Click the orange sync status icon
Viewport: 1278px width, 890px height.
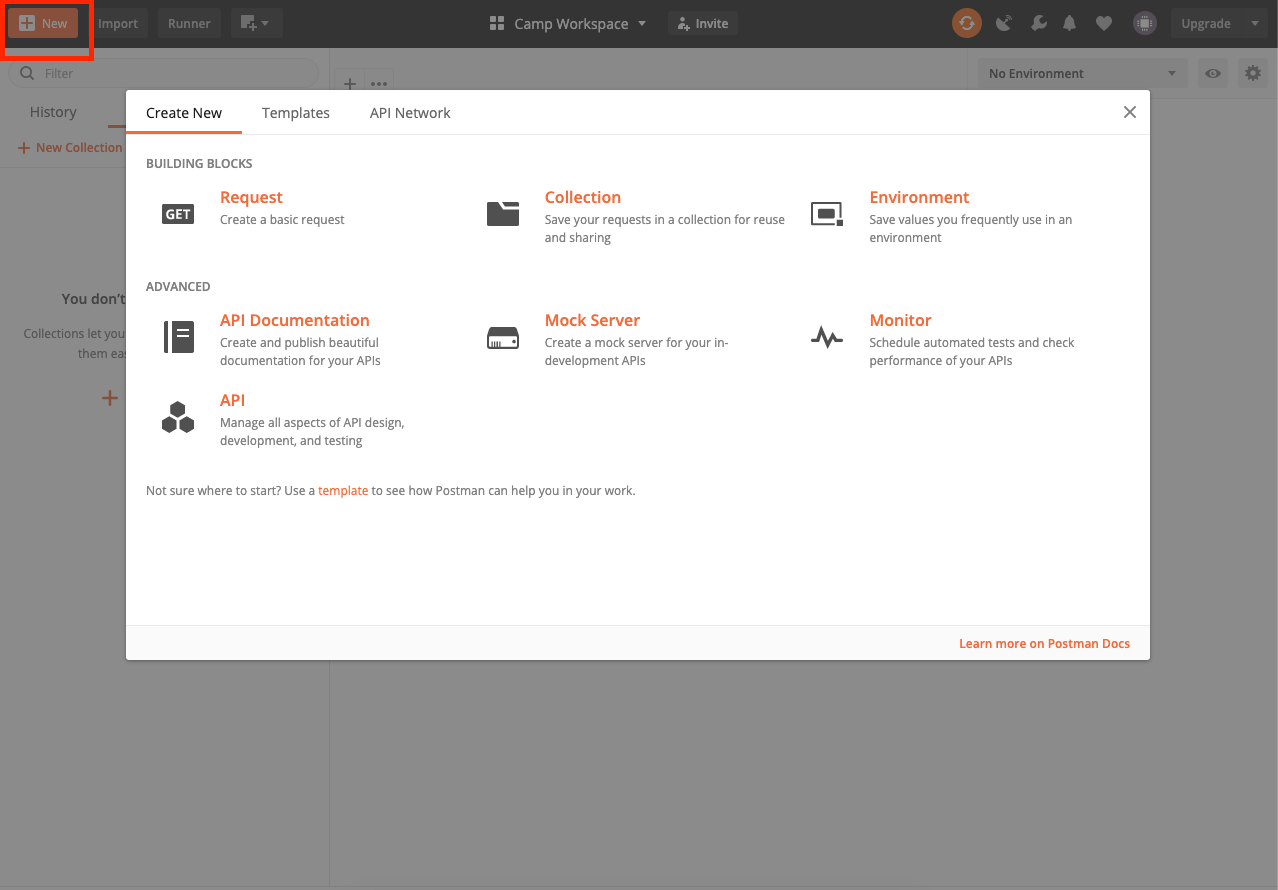point(967,23)
